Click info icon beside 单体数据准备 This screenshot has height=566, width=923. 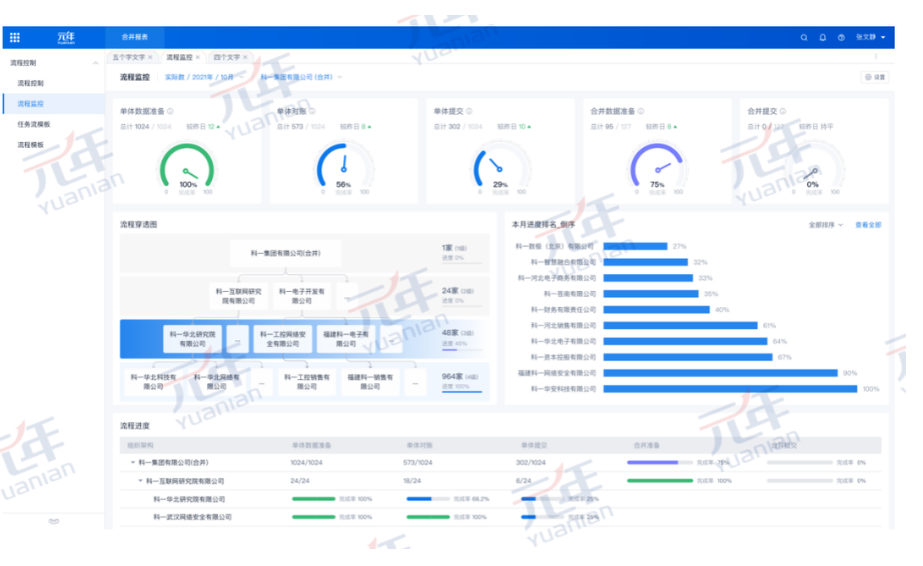click(170, 112)
